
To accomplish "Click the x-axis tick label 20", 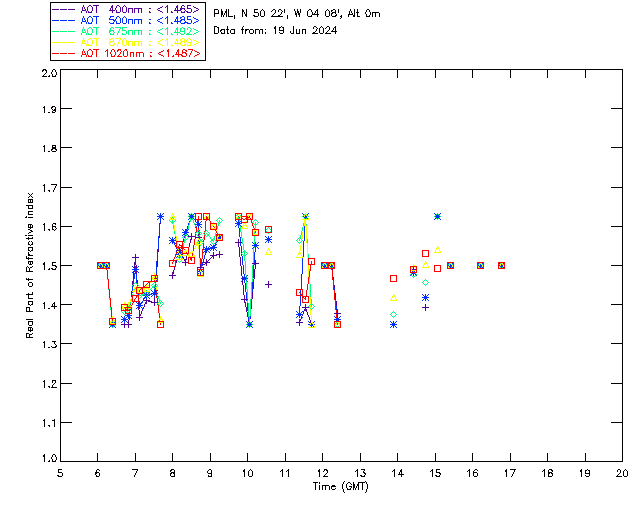I will point(622,473).
